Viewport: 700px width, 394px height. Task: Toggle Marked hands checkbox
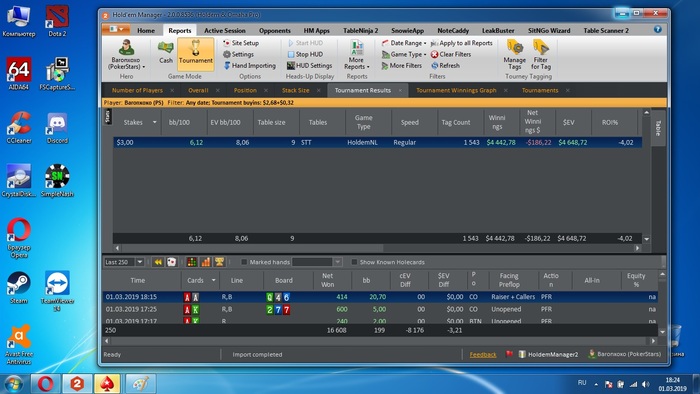coord(244,262)
